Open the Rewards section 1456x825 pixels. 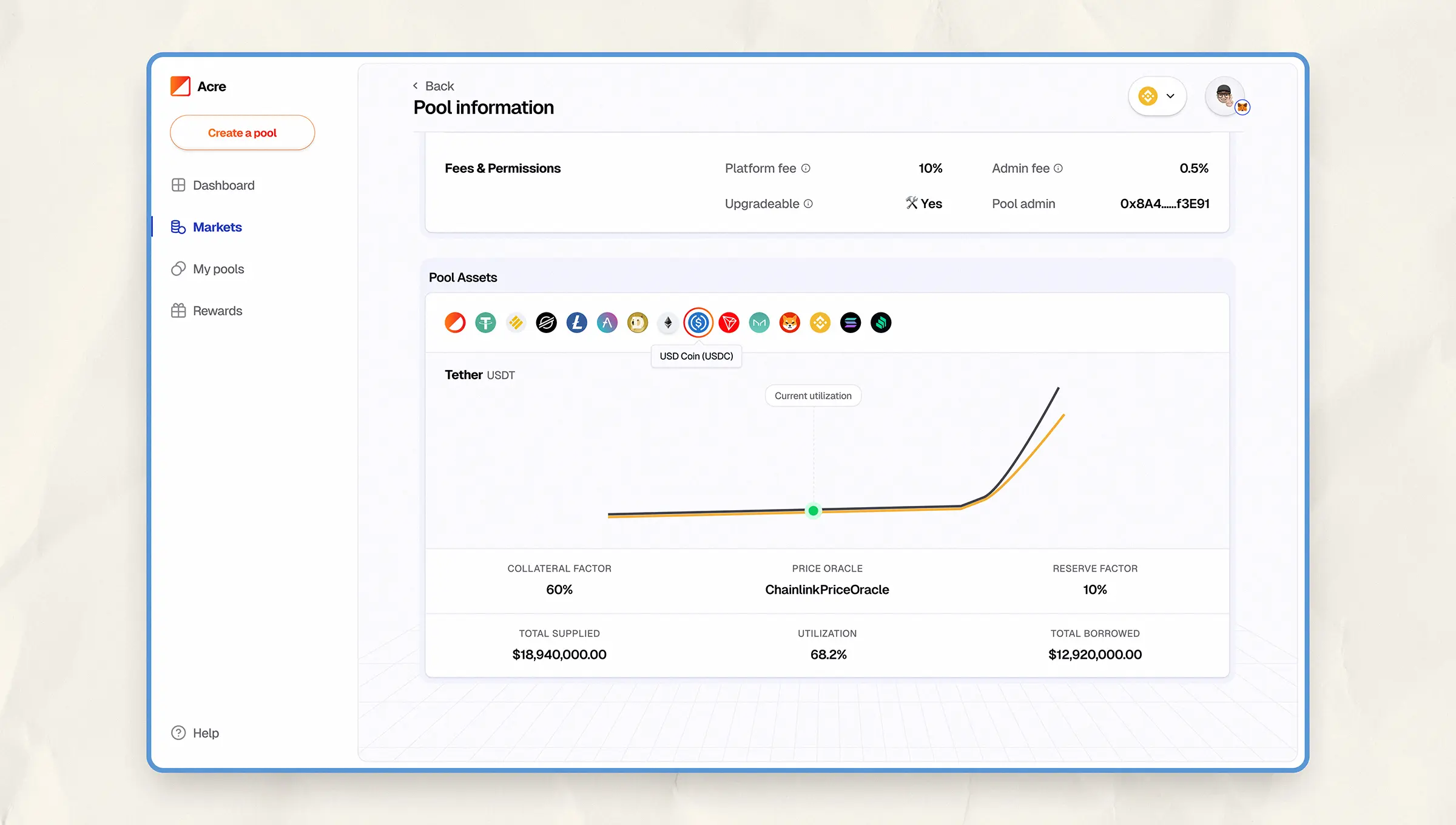pyautogui.click(x=217, y=311)
